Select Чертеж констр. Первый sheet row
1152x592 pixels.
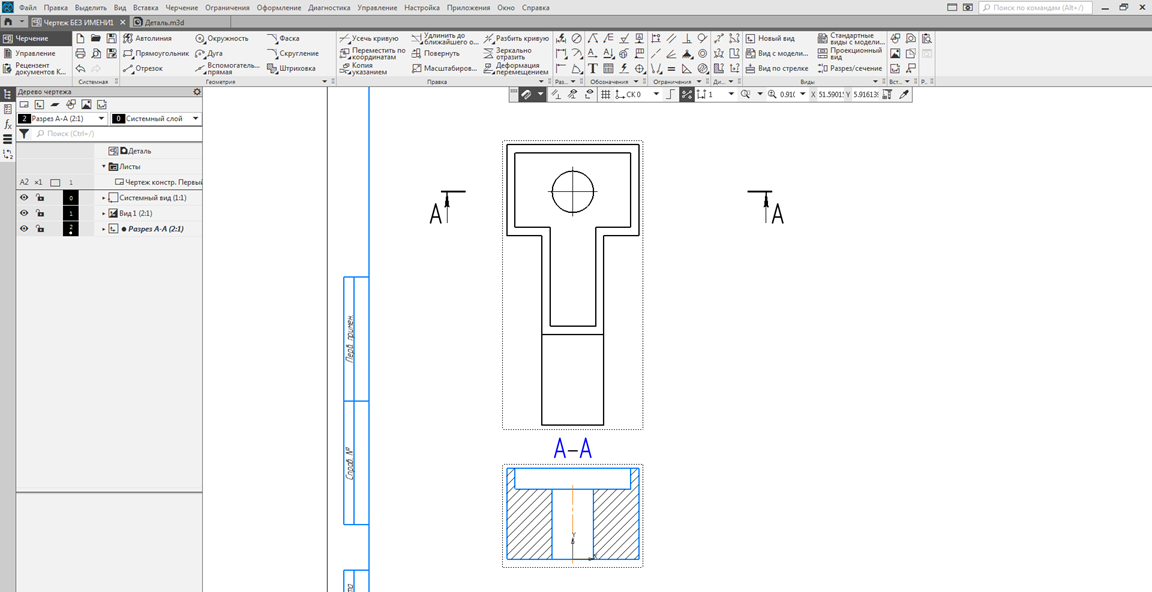pyautogui.click(x=158, y=182)
